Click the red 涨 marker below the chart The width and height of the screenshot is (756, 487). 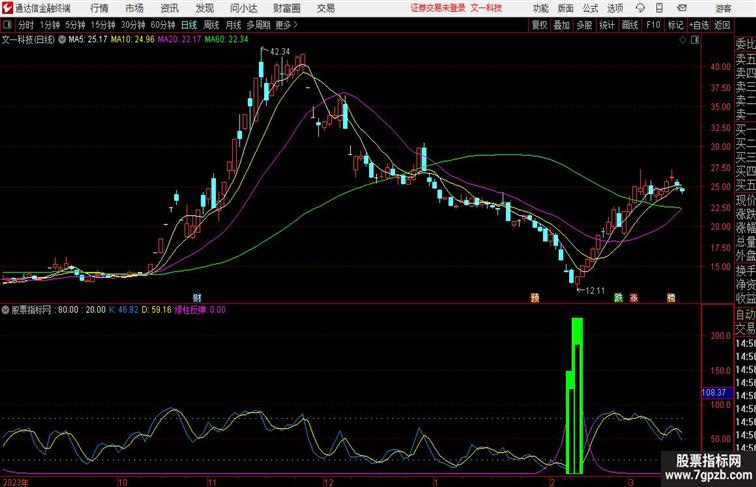[x=634, y=298]
